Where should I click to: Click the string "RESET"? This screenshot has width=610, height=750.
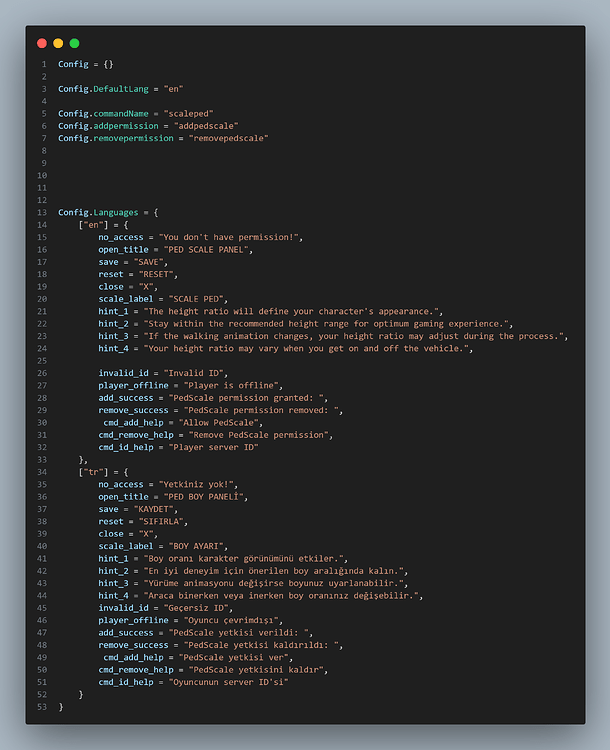156,275
